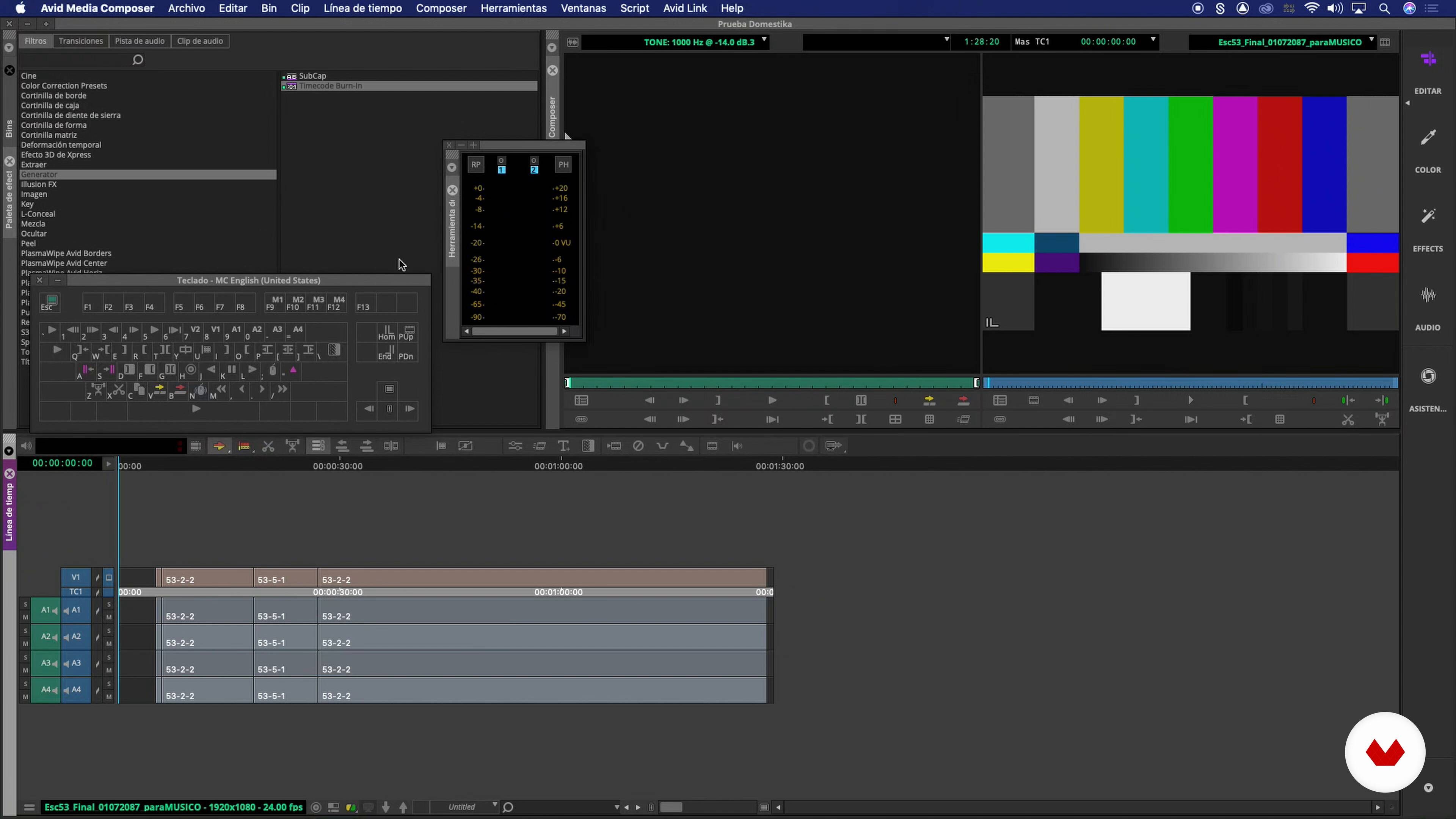The image size is (1456, 819).
Task: Select the Generator effect category
Action: (x=147, y=175)
